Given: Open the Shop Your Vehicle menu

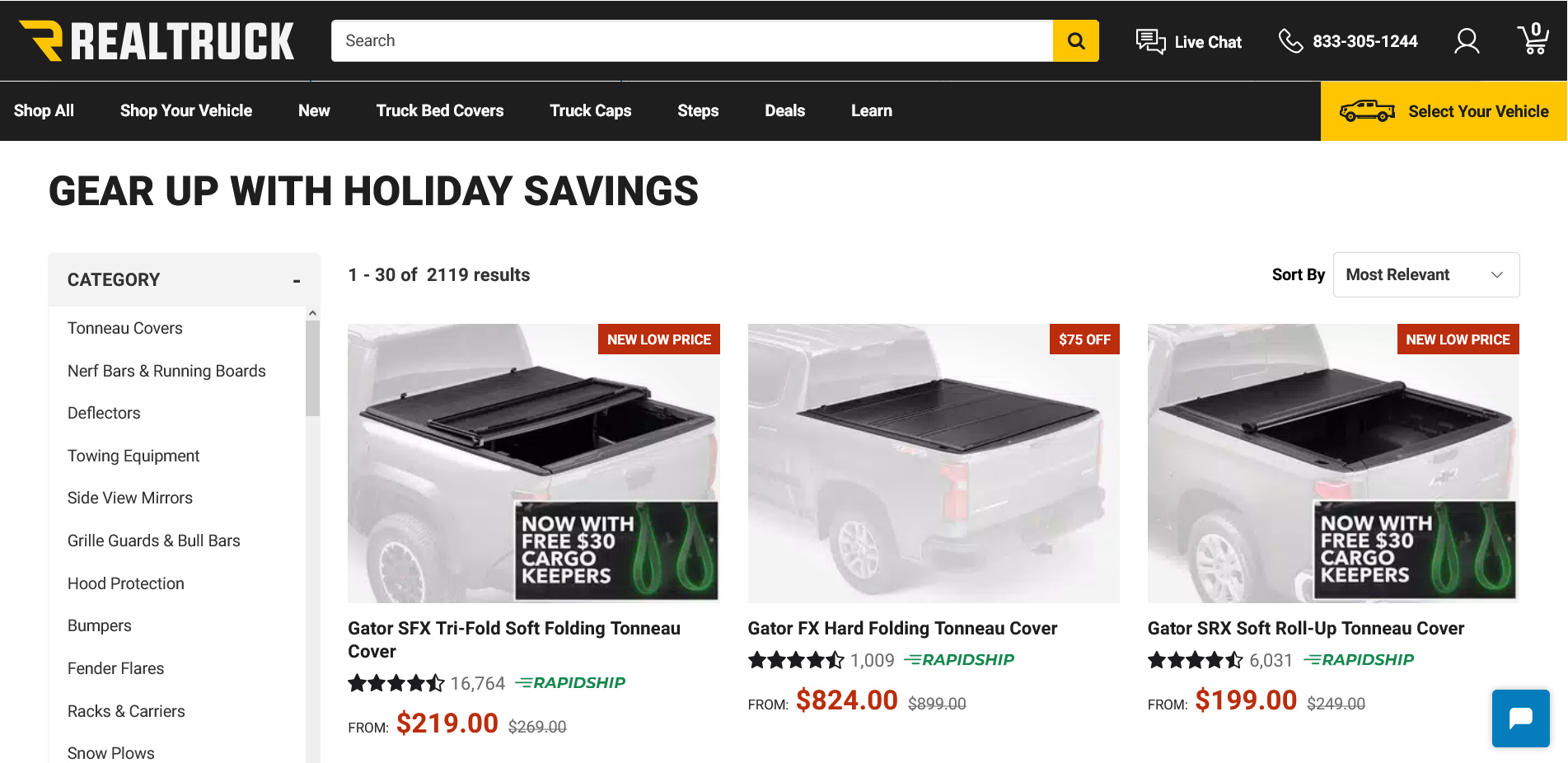Looking at the screenshot, I should coord(186,111).
